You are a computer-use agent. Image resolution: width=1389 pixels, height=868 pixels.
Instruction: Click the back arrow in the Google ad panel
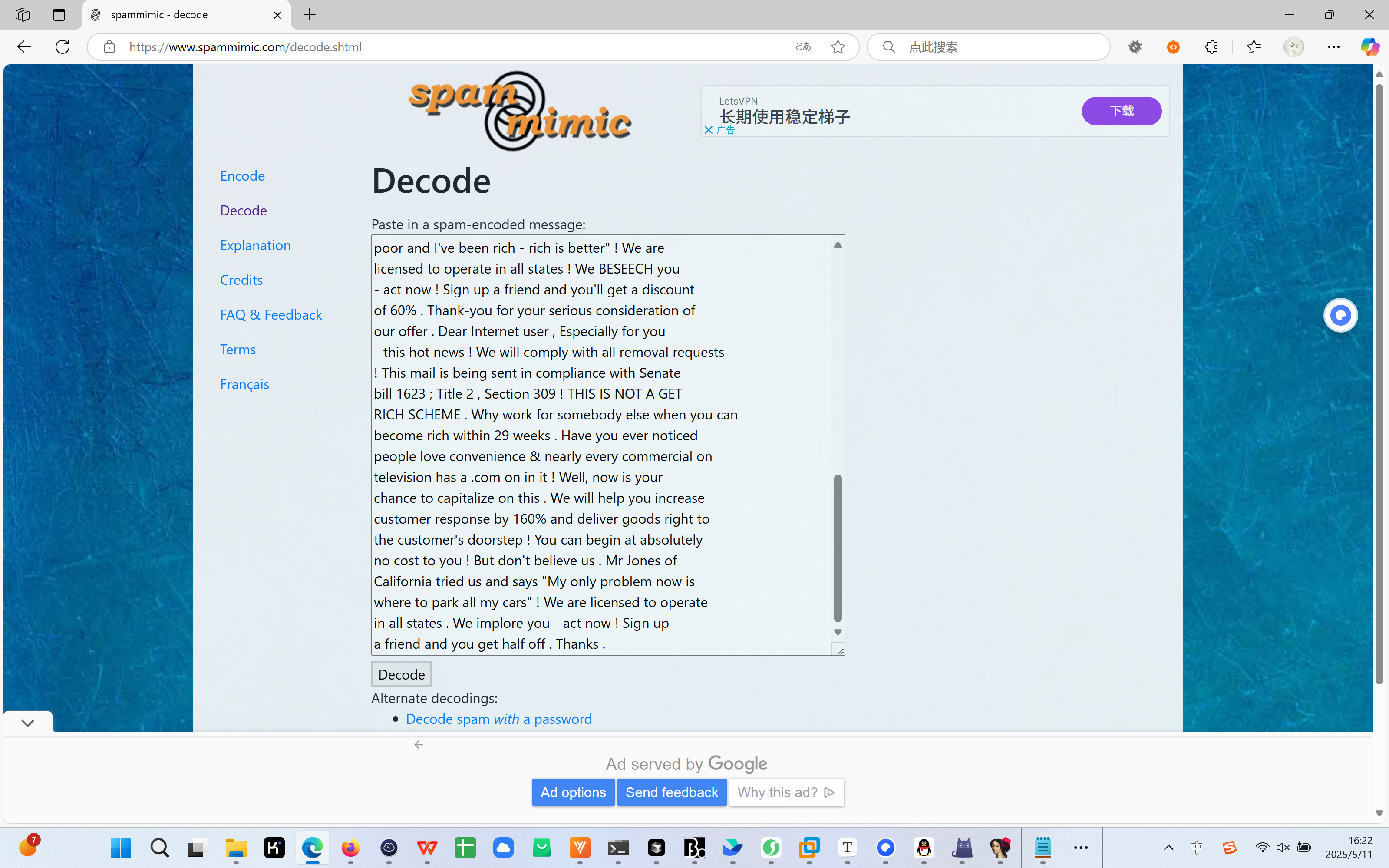[419, 745]
